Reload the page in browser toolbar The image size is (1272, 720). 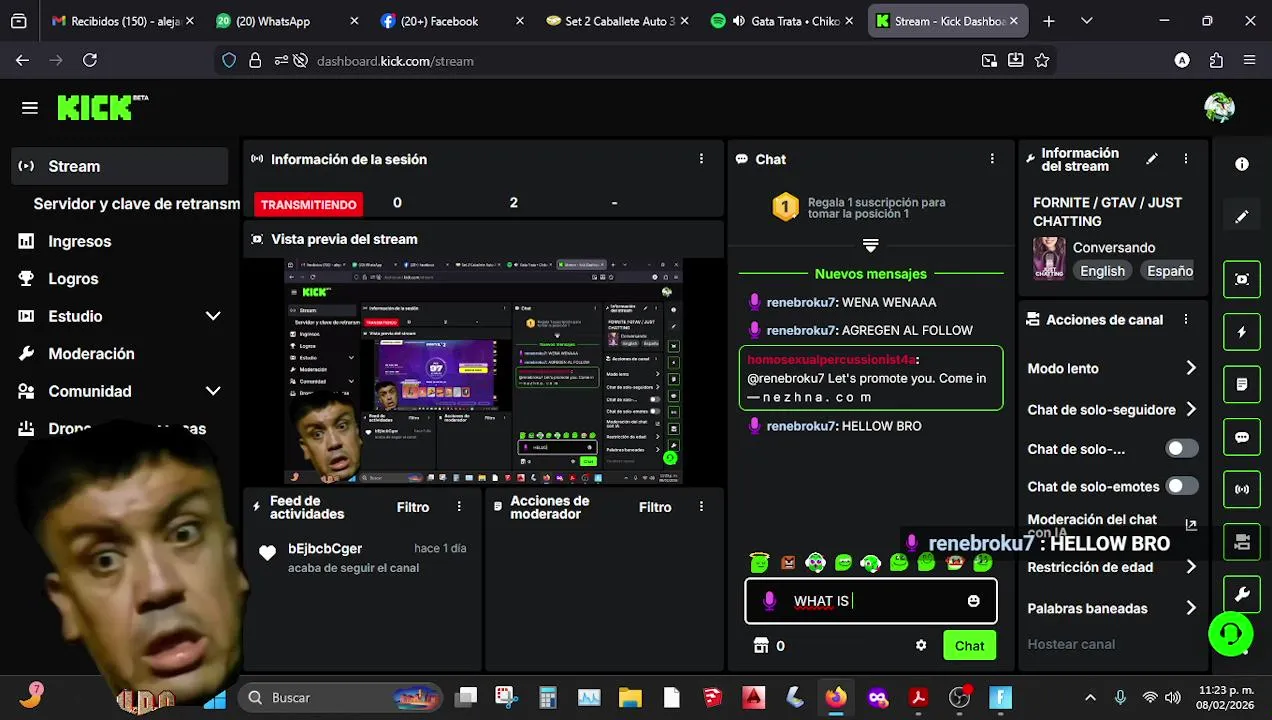tap(90, 61)
